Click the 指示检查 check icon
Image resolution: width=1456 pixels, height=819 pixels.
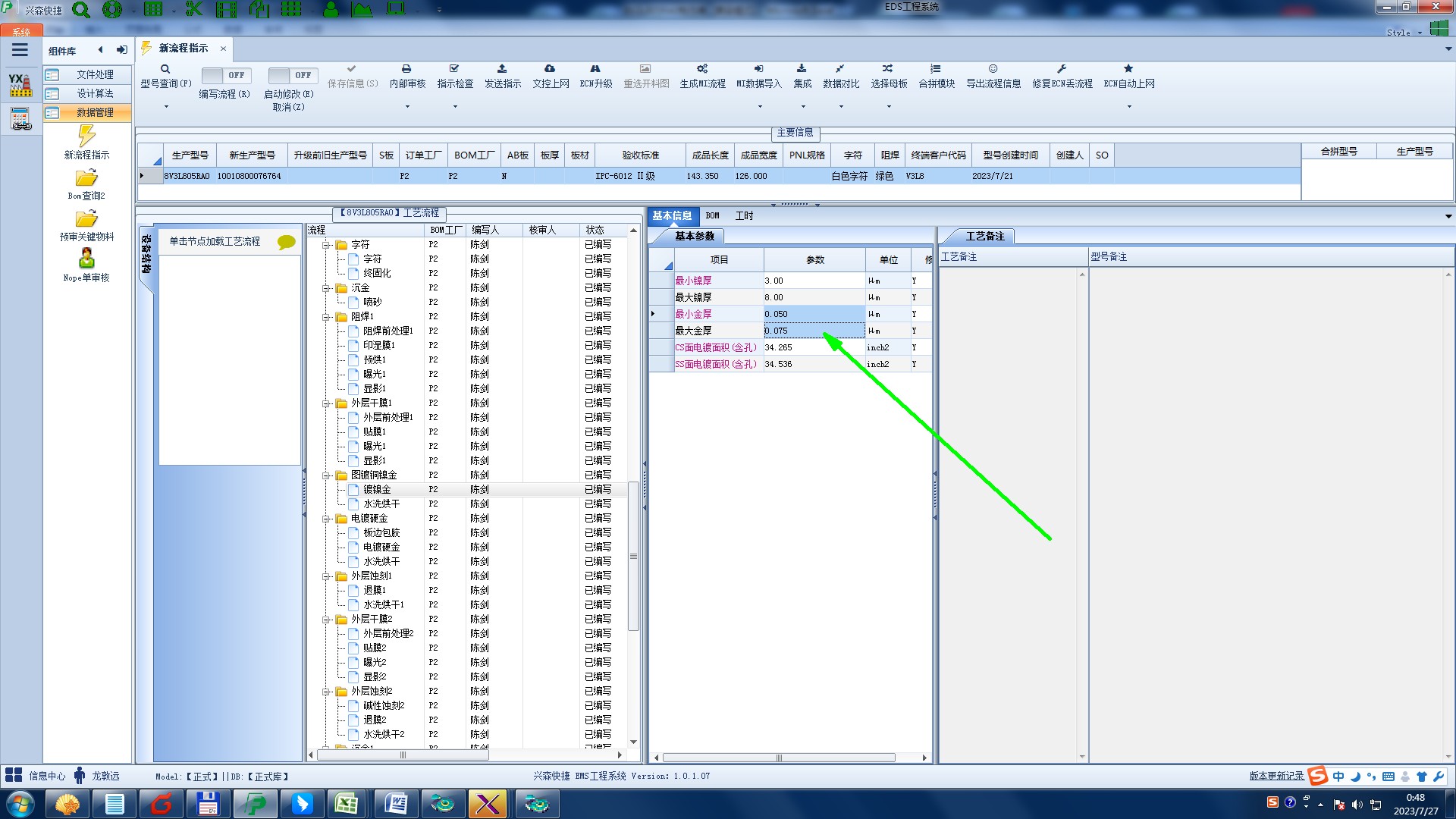click(x=454, y=69)
